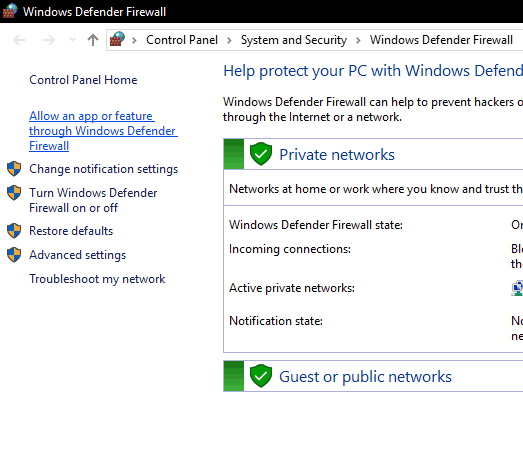Open Troubleshoot my network
The width and height of the screenshot is (523, 450).
coord(97,279)
